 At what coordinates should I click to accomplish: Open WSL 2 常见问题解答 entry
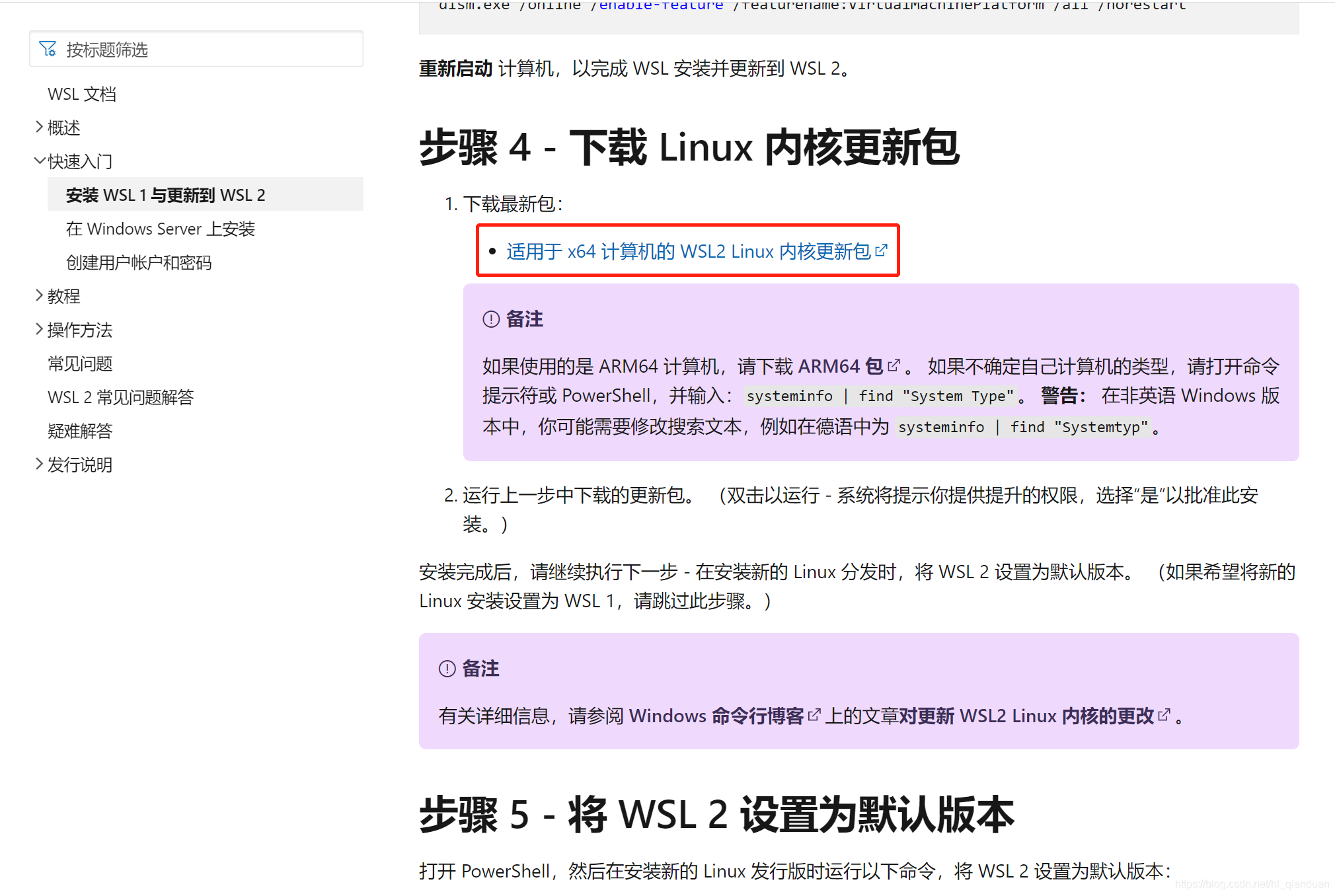pos(121,397)
